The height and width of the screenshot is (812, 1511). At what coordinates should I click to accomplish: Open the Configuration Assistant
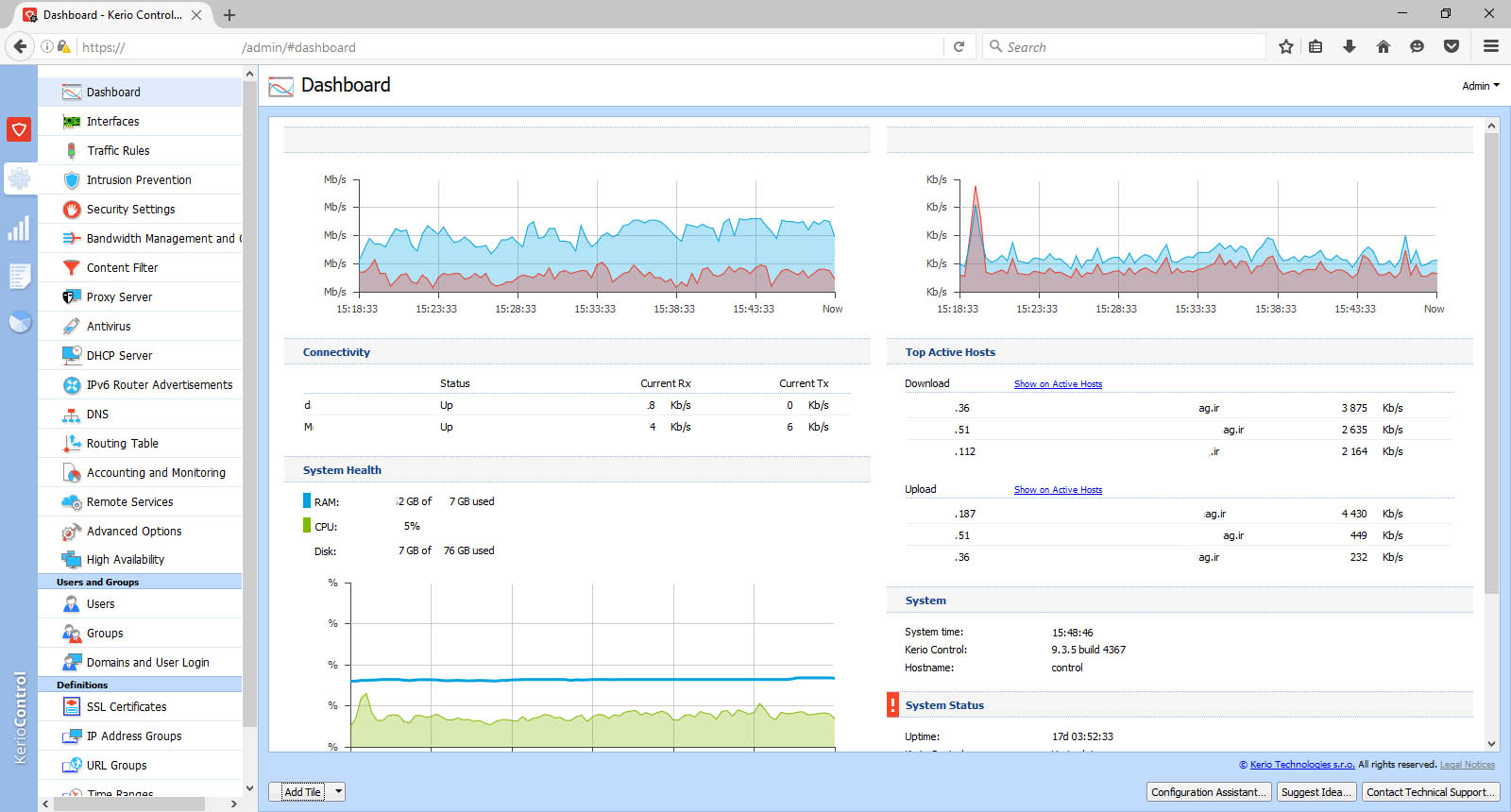tap(1209, 792)
